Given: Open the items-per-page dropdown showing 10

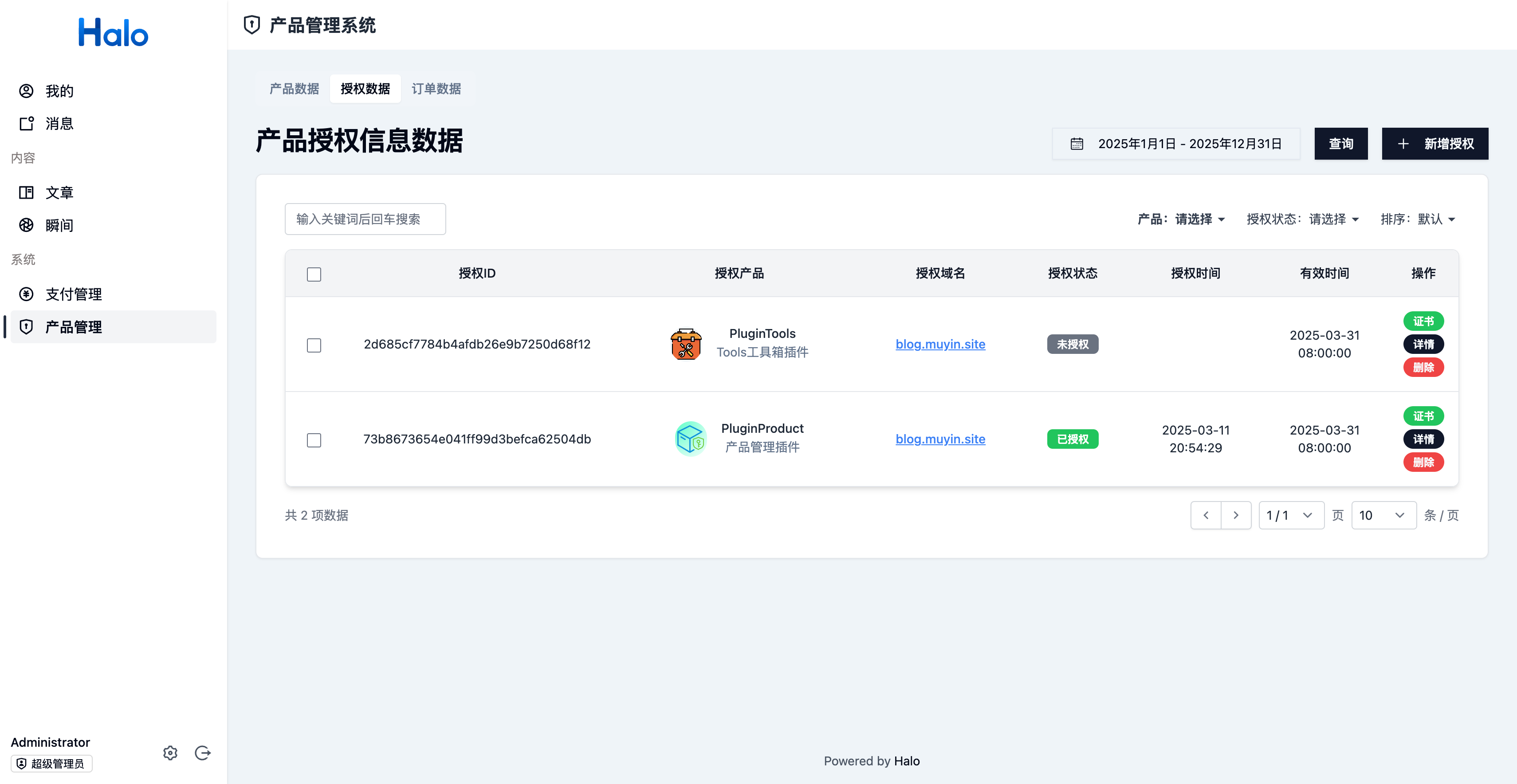Looking at the screenshot, I should (1383, 515).
